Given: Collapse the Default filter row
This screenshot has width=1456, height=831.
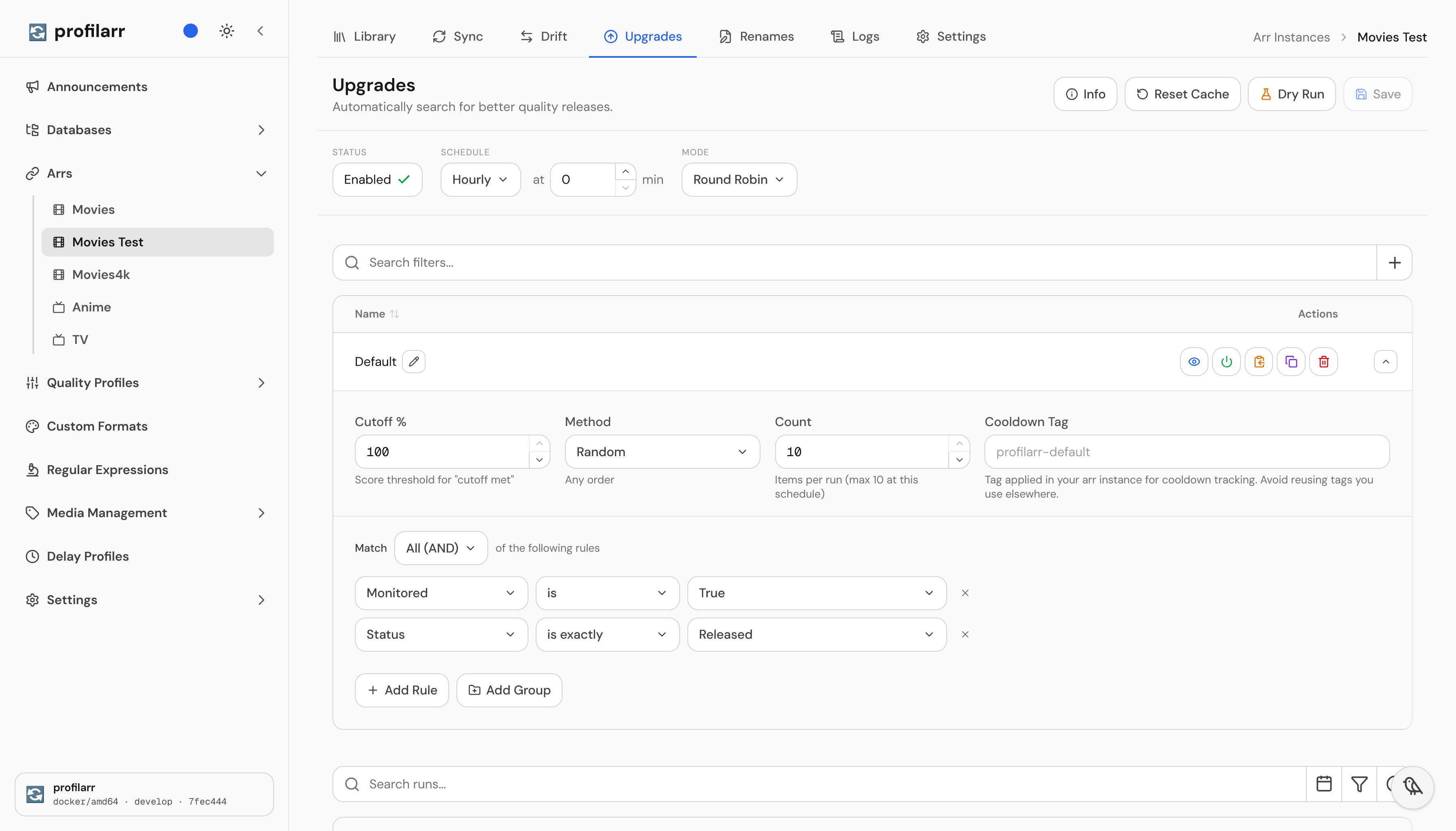Looking at the screenshot, I should coord(1385,362).
